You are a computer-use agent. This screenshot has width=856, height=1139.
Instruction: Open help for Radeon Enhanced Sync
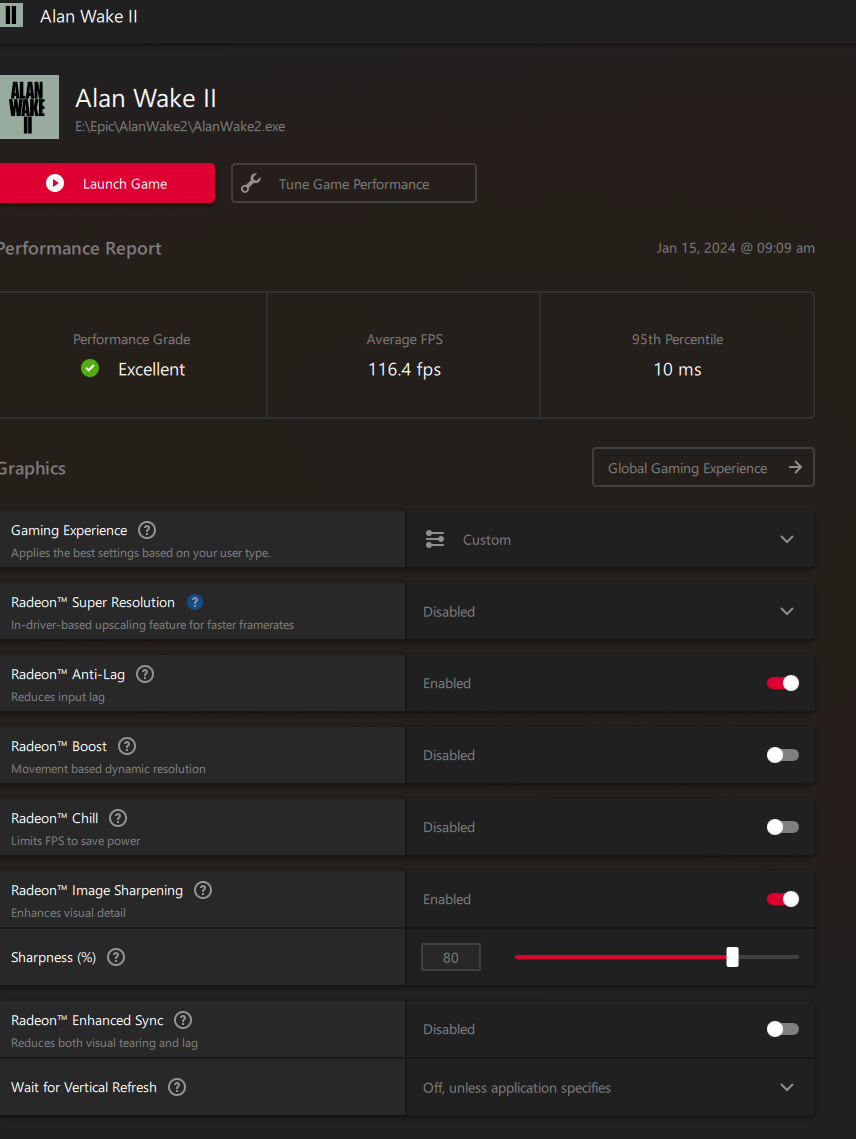183,1020
